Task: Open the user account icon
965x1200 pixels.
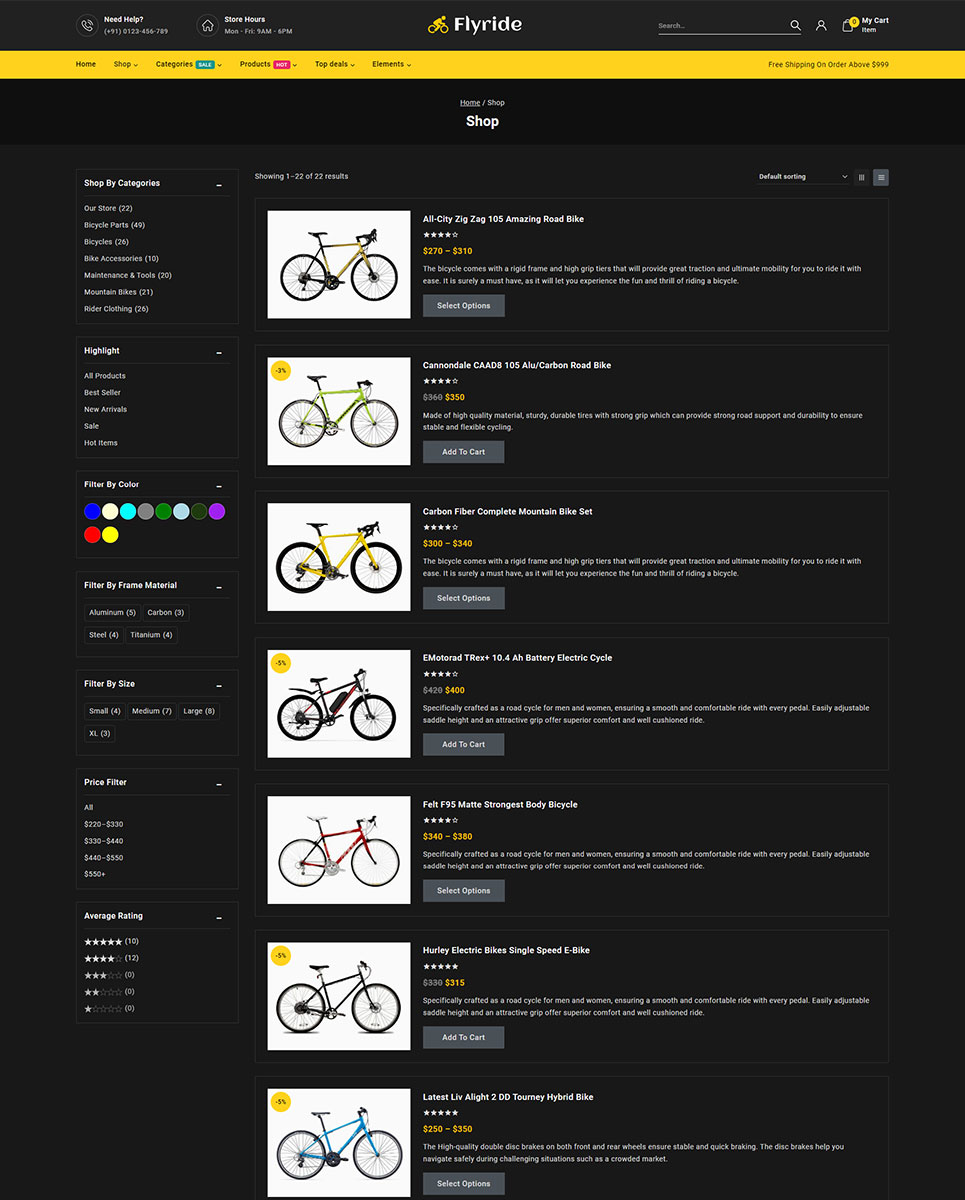Action: 821,26
